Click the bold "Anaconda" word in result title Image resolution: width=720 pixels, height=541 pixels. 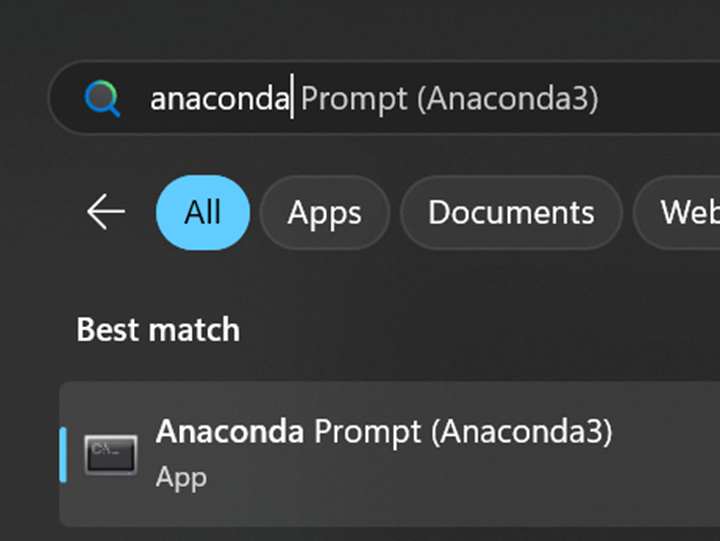[230, 431]
